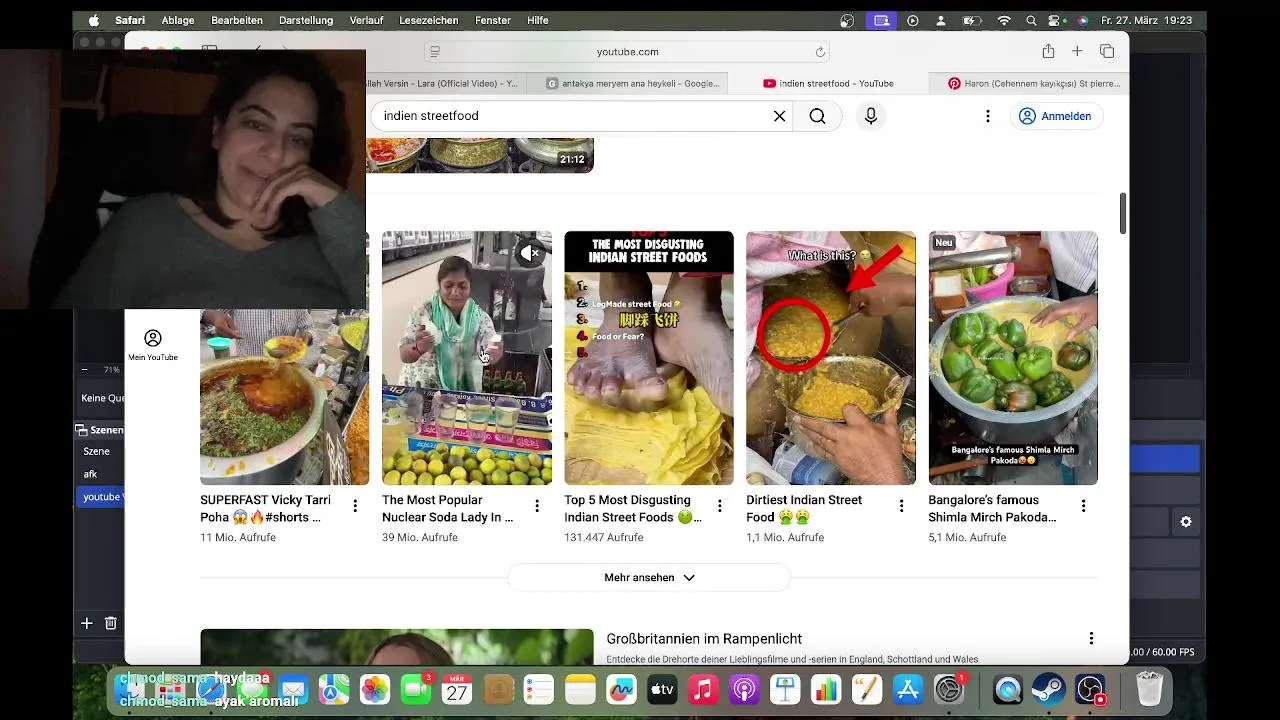
Task: Open the reader icon in the address bar
Action: pyautogui.click(x=434, y=52)
